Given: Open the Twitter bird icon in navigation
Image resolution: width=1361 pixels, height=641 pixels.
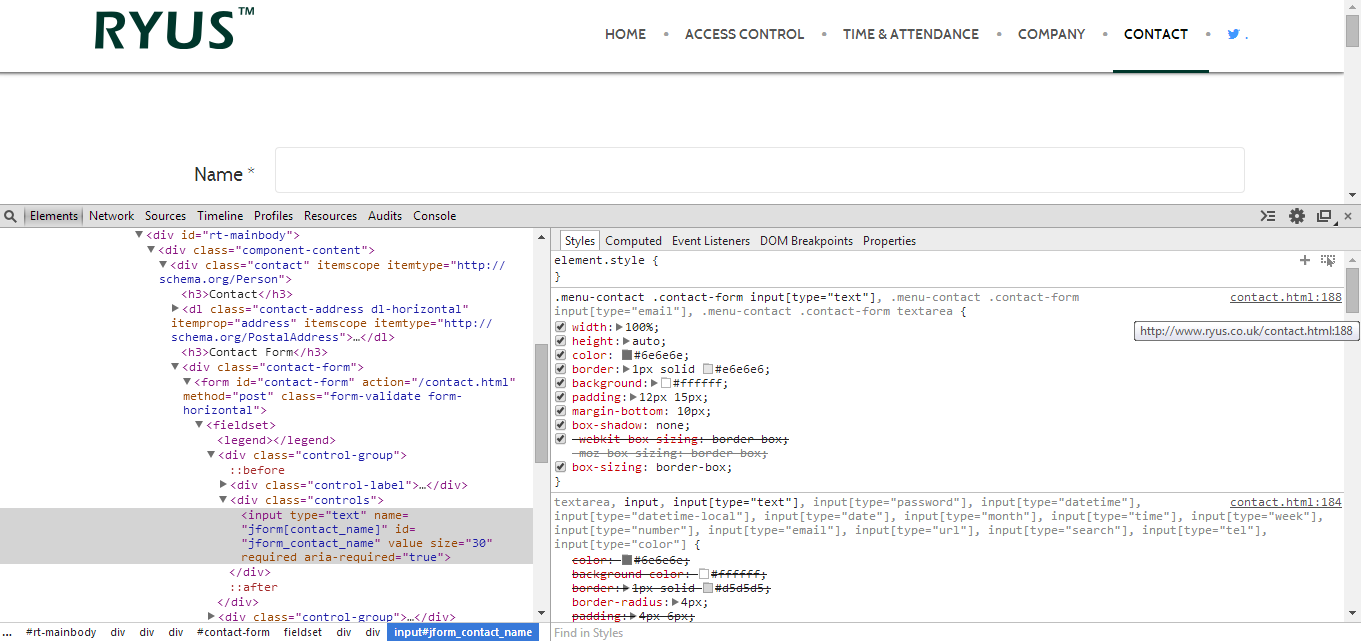Looking at the screenshot, I should (x=1234, y=34).
